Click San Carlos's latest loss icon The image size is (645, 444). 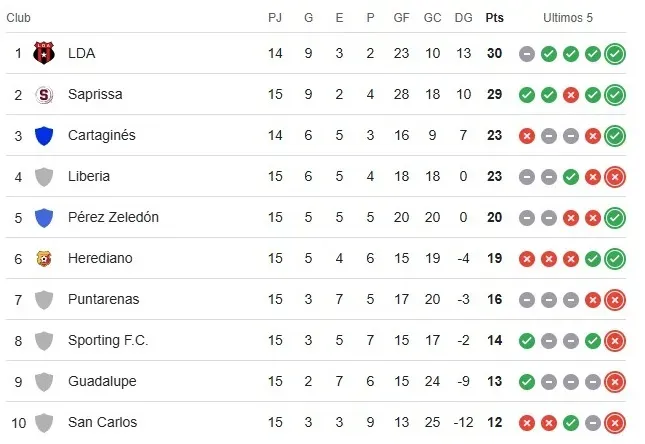[x=615, y=422]
